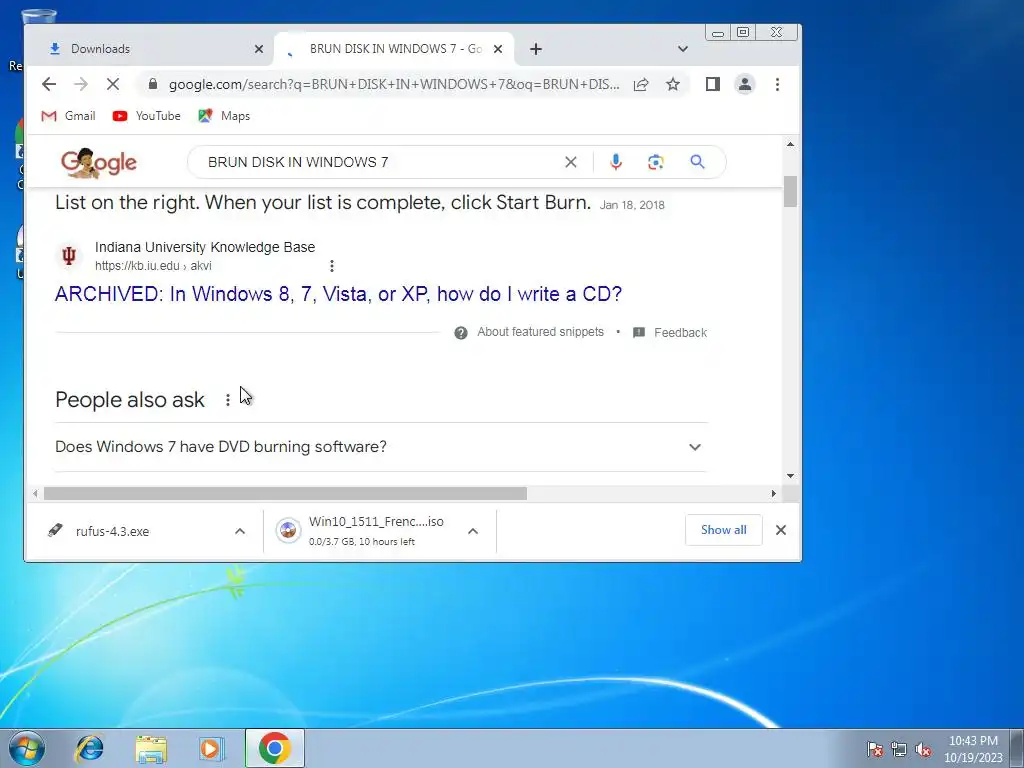1024x768 pixels.
Task: Launch Internet Explorer from taskbar
Action: coord(89,748)
